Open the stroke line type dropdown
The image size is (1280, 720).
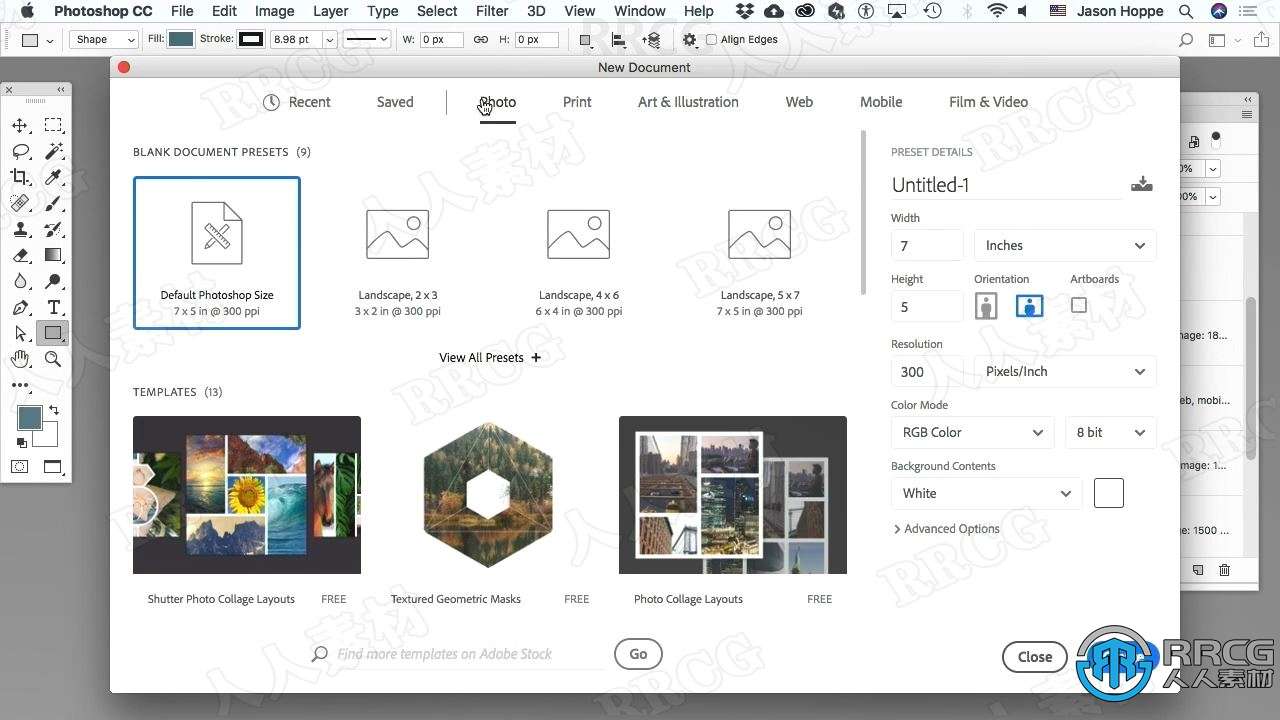click(367, 40)
